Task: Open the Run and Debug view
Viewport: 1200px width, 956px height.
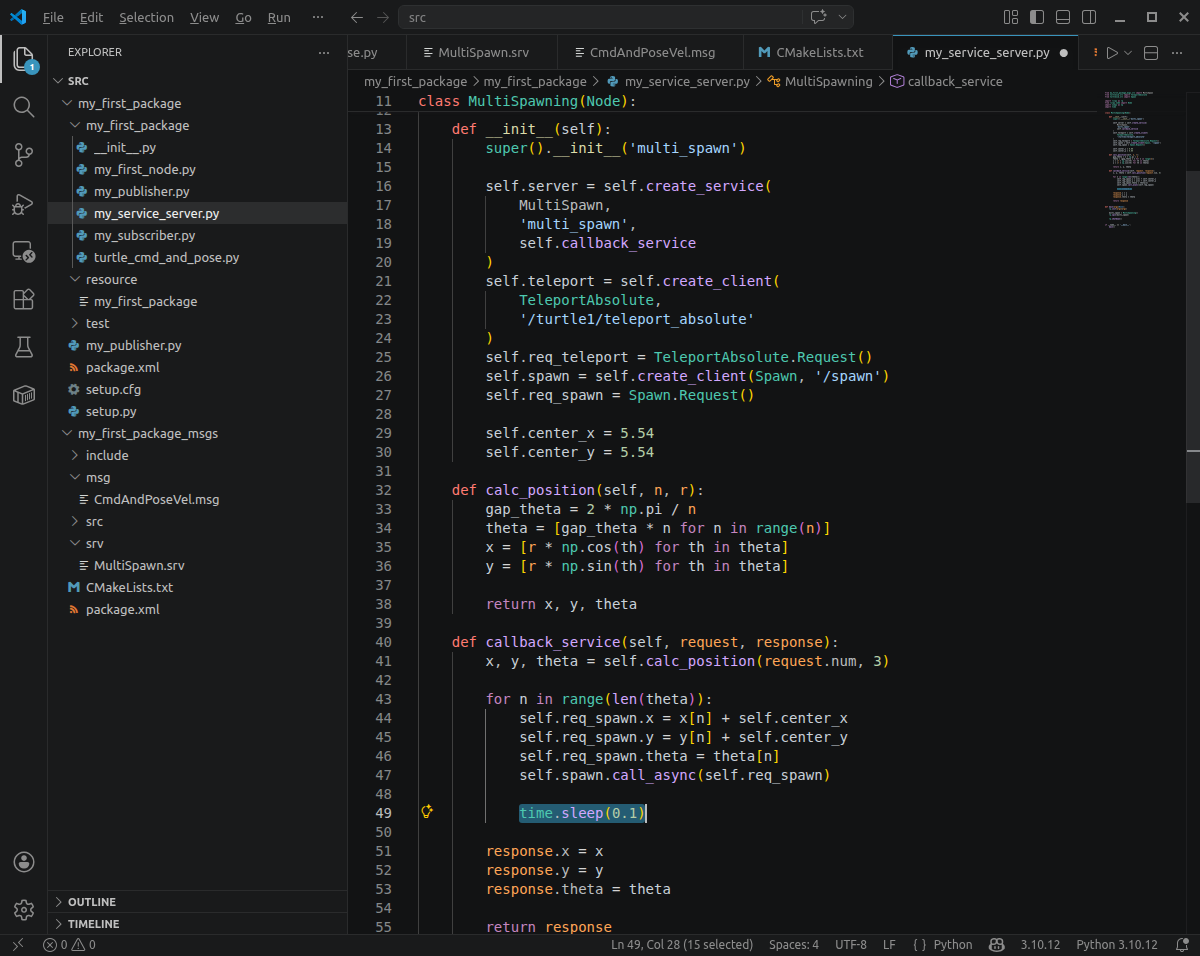Action: 24,203
